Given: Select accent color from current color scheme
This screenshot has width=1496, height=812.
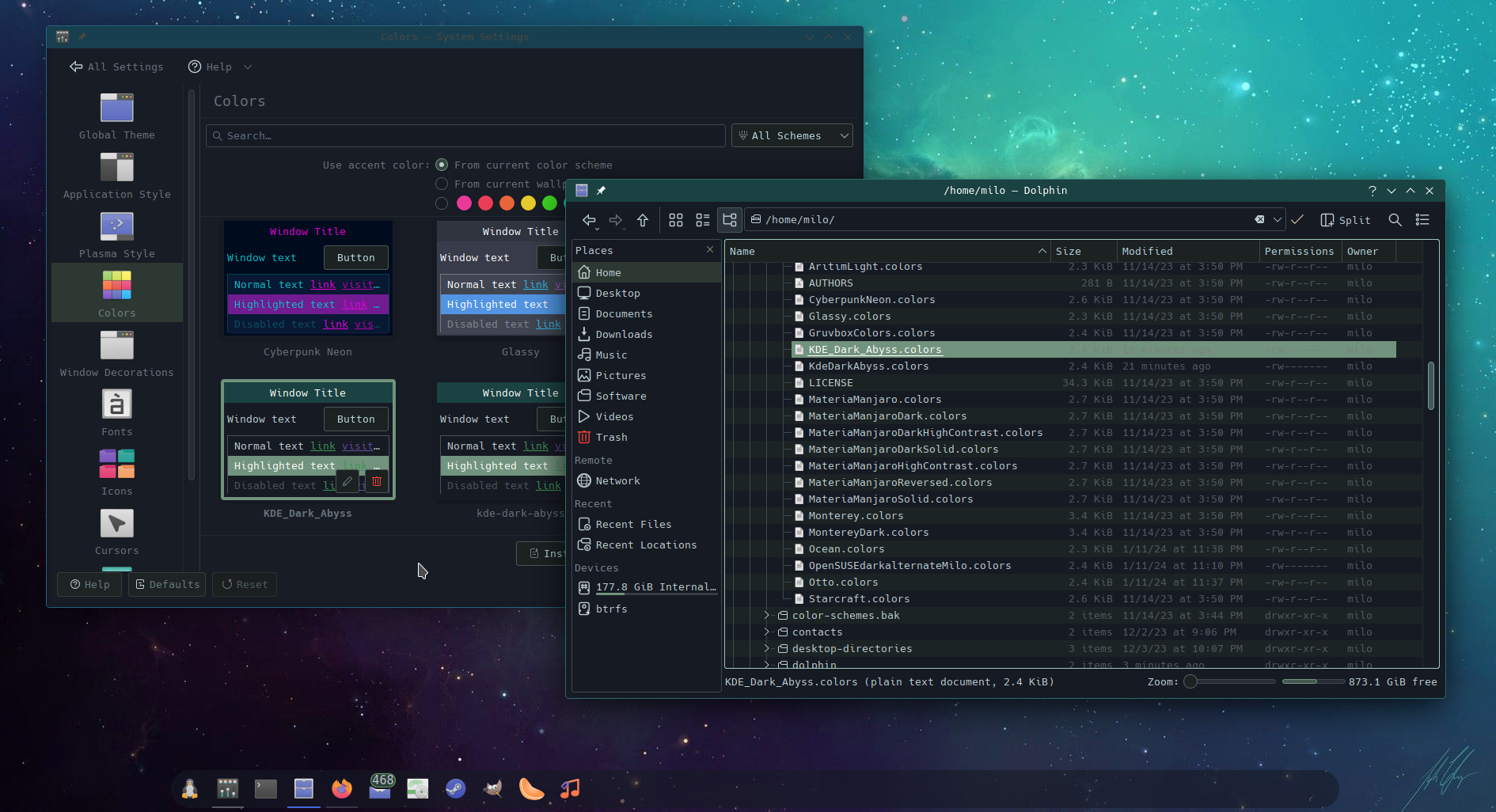Looking at the screenshot, I should pos(442,165).
